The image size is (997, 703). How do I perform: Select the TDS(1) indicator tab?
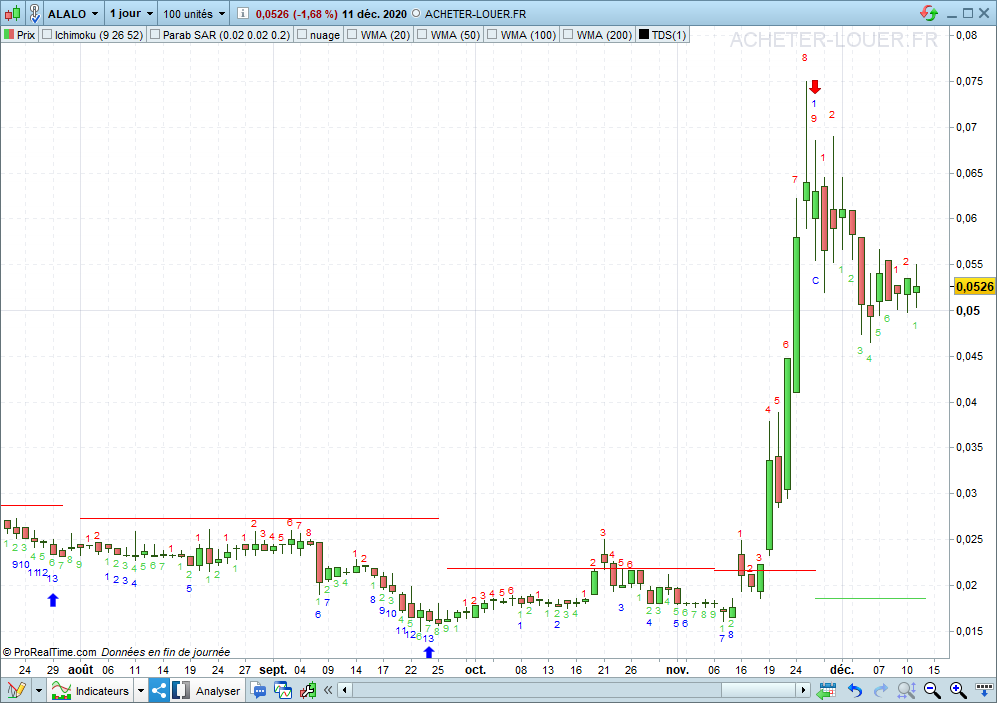point(664,35)
